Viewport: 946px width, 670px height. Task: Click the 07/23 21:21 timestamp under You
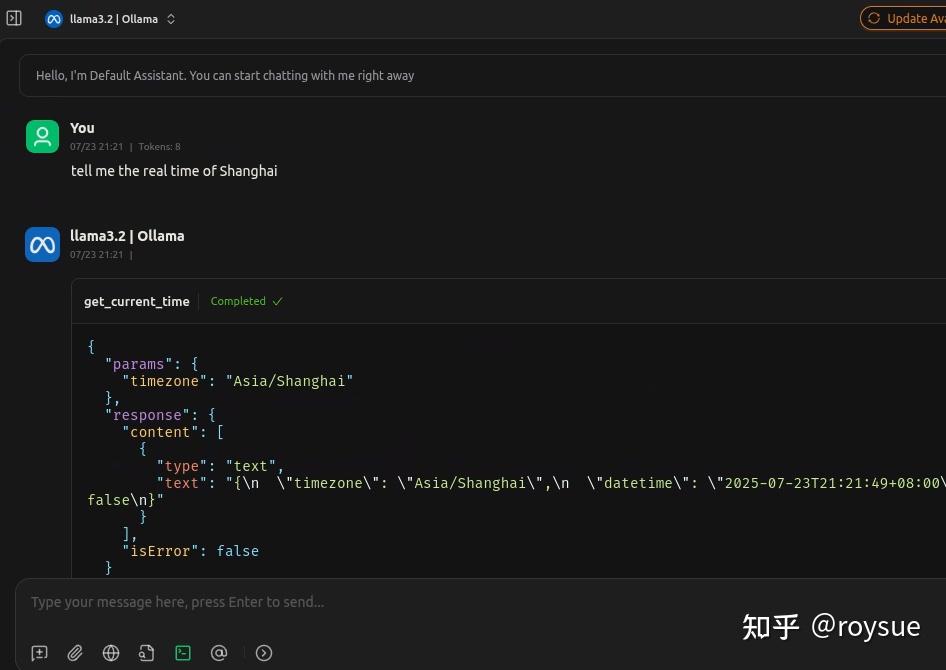[97, 147]
